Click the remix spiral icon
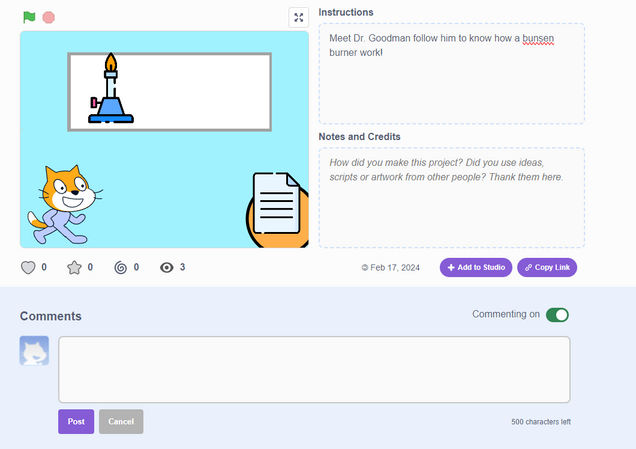 click(120, 268)
